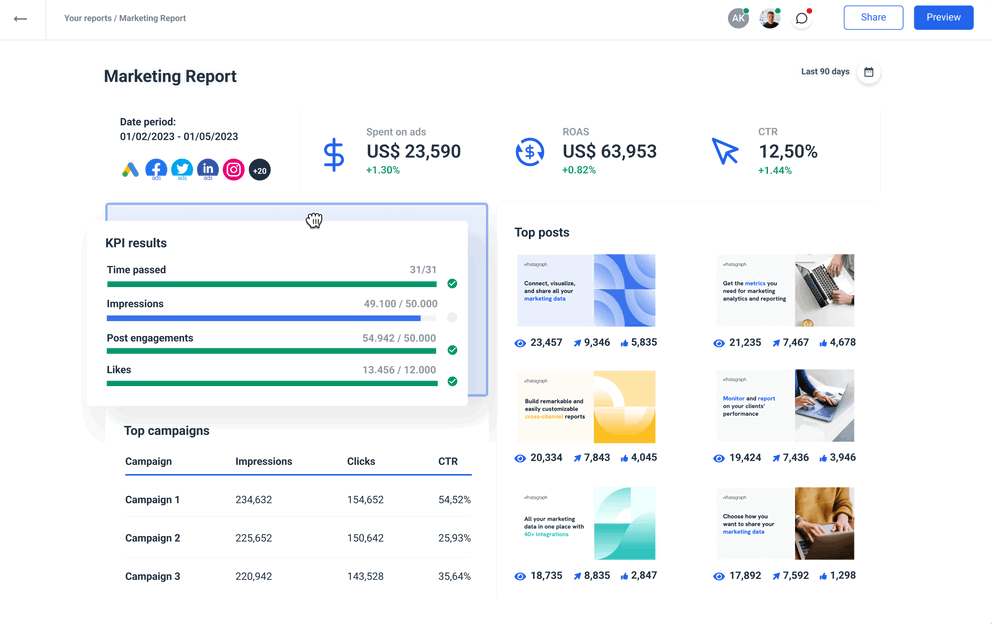992x624 pixels.
Task: Open the AK user avatar
Action: point(738,18)
